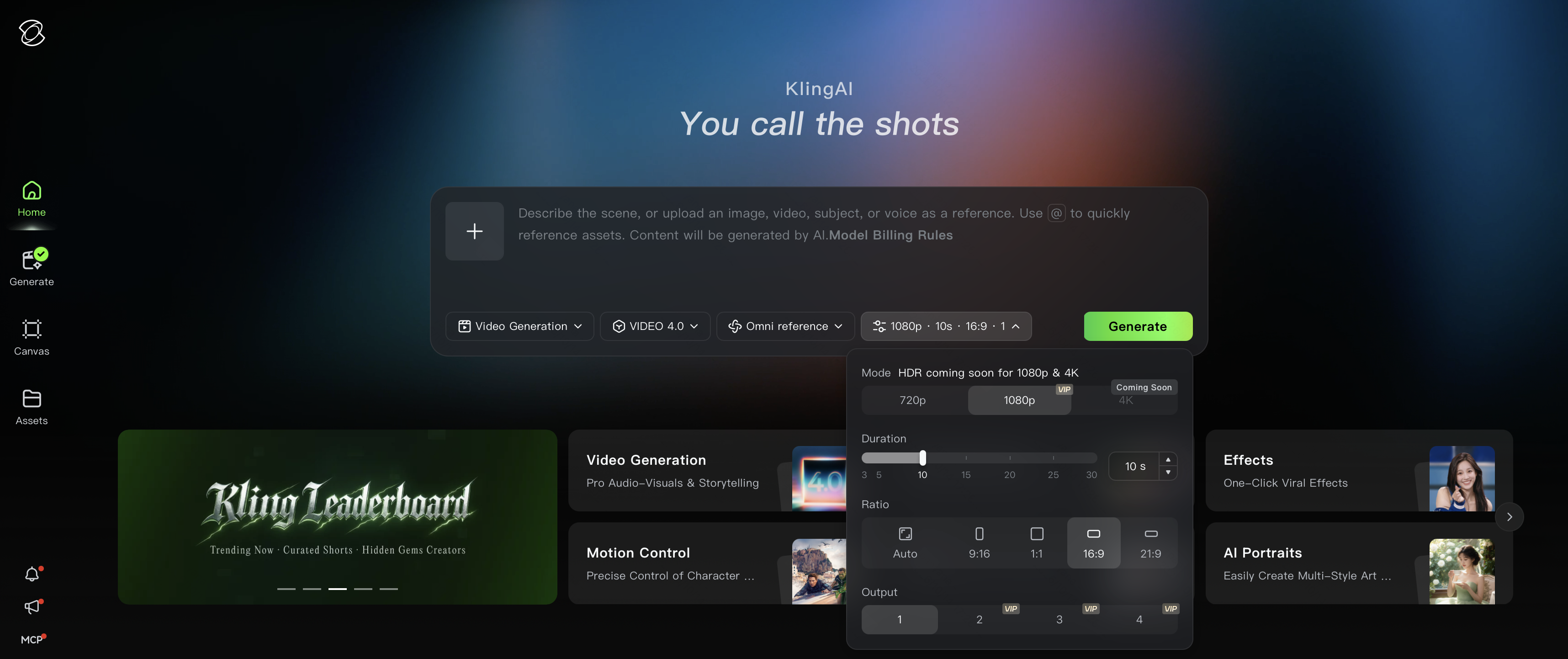Show next feature cards with right arrow
This screenshot has width=1568, height=659.
pos(1509,516)
